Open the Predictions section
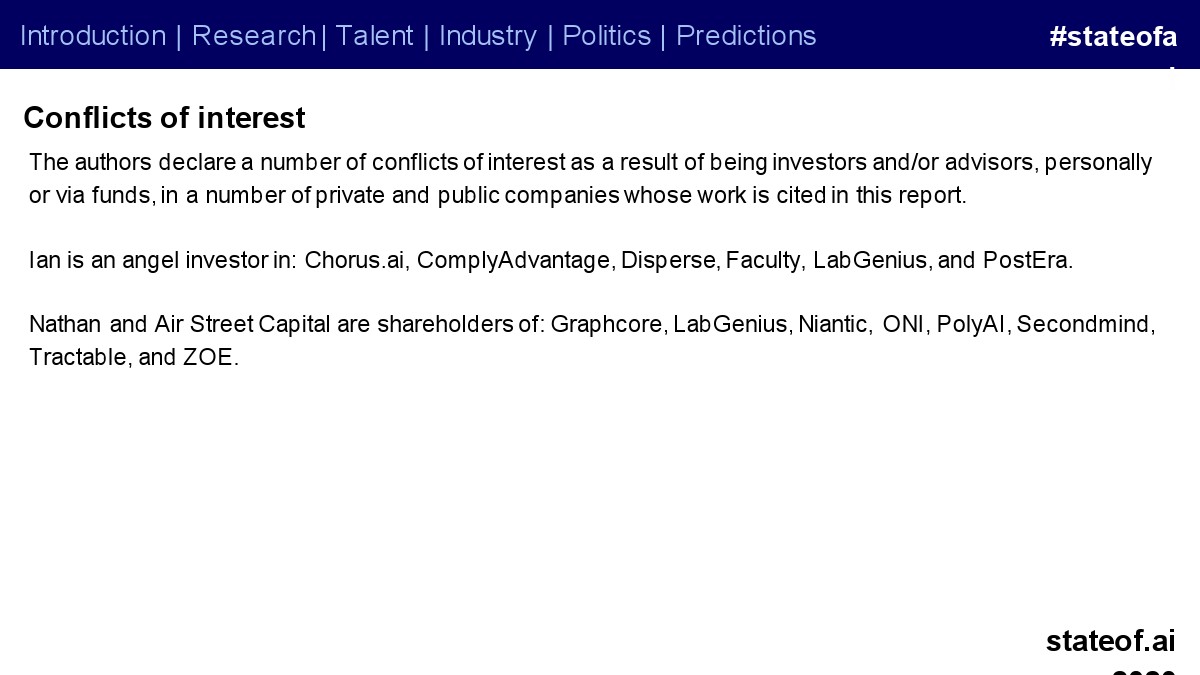 pyautogui.click(x=746, y=36)
